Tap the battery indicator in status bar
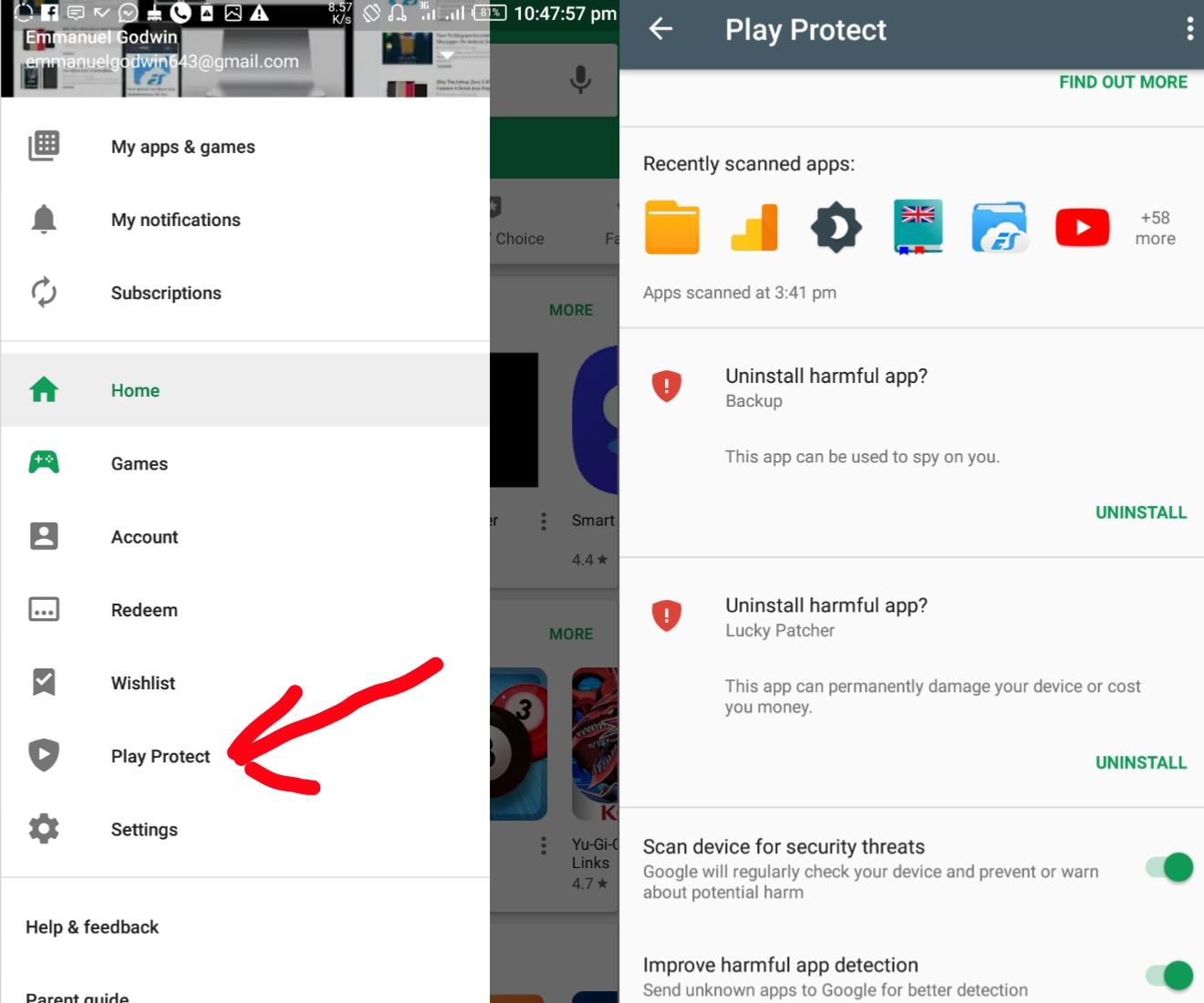Viewport: 1204px width, 1003px height. coord(489,13)
